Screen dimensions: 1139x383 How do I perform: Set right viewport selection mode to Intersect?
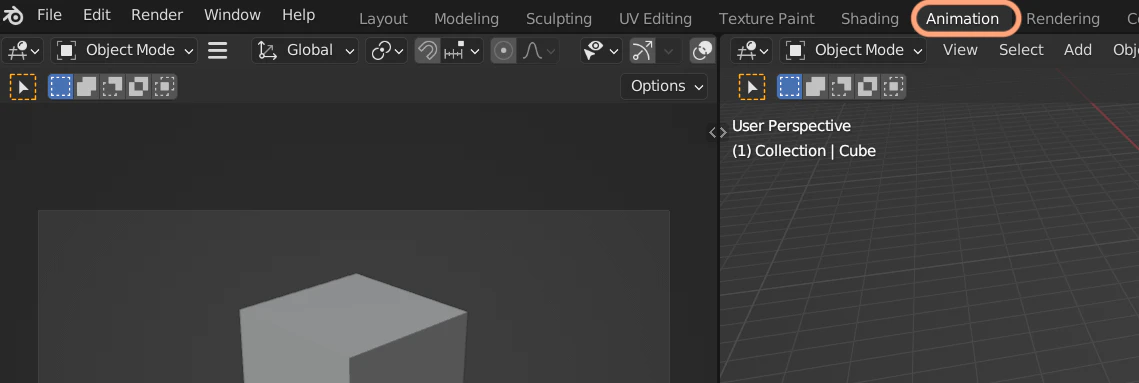[893, 87]
